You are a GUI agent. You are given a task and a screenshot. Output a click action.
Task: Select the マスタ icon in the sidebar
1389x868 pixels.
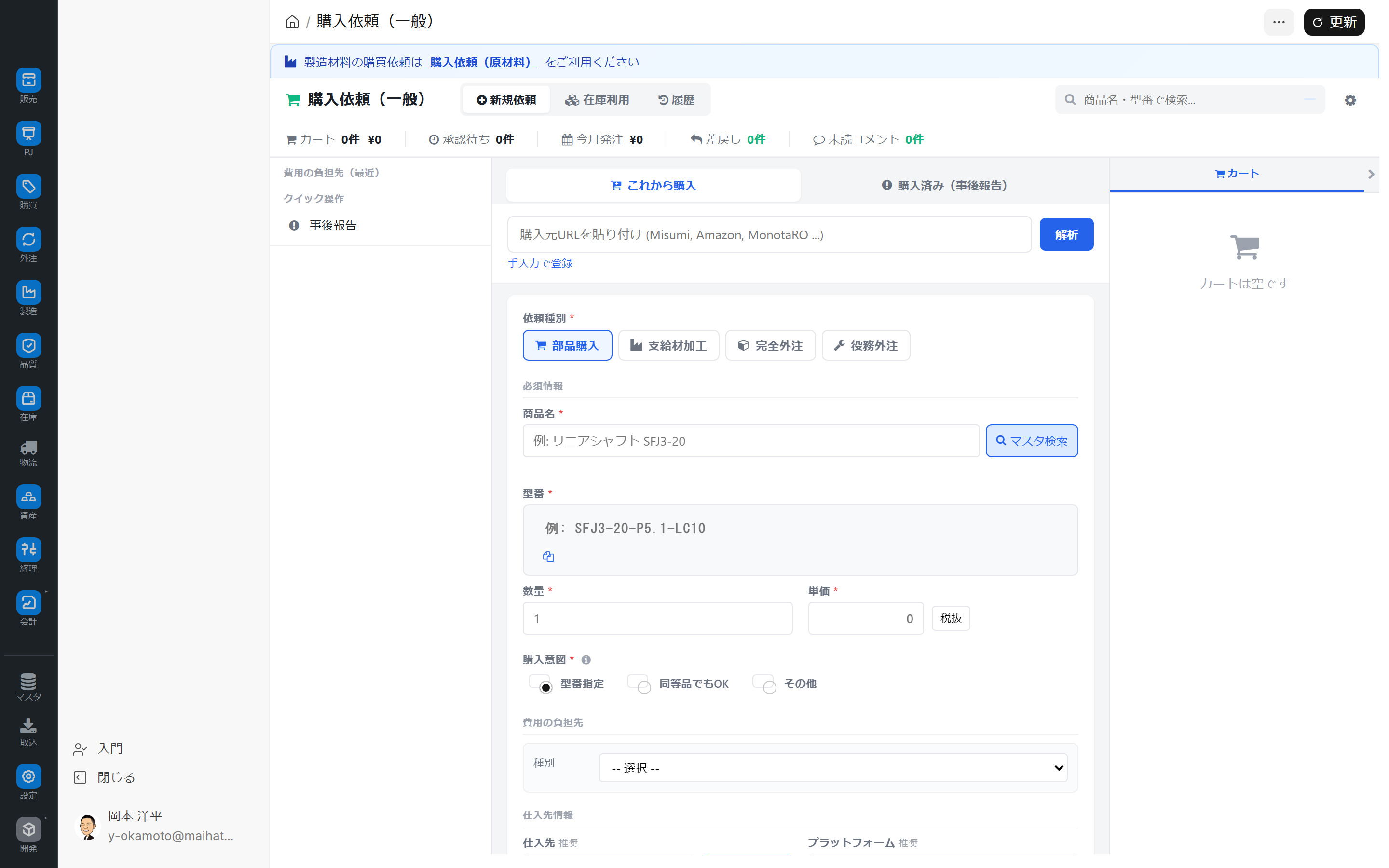tap(28, 685)
